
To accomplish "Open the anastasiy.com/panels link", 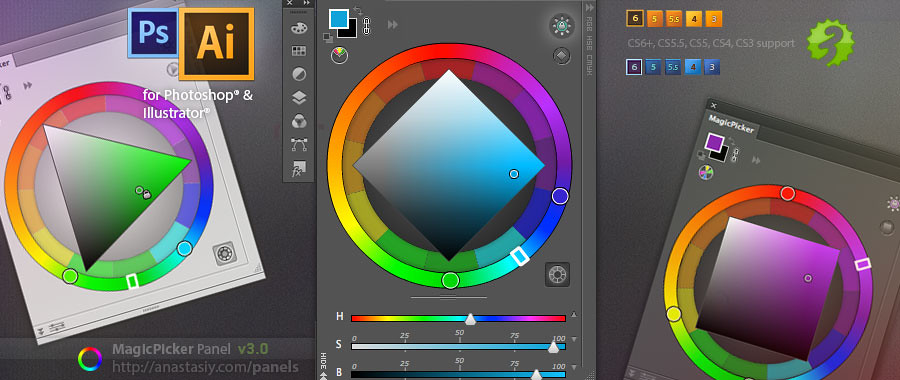I will (205, 366).
